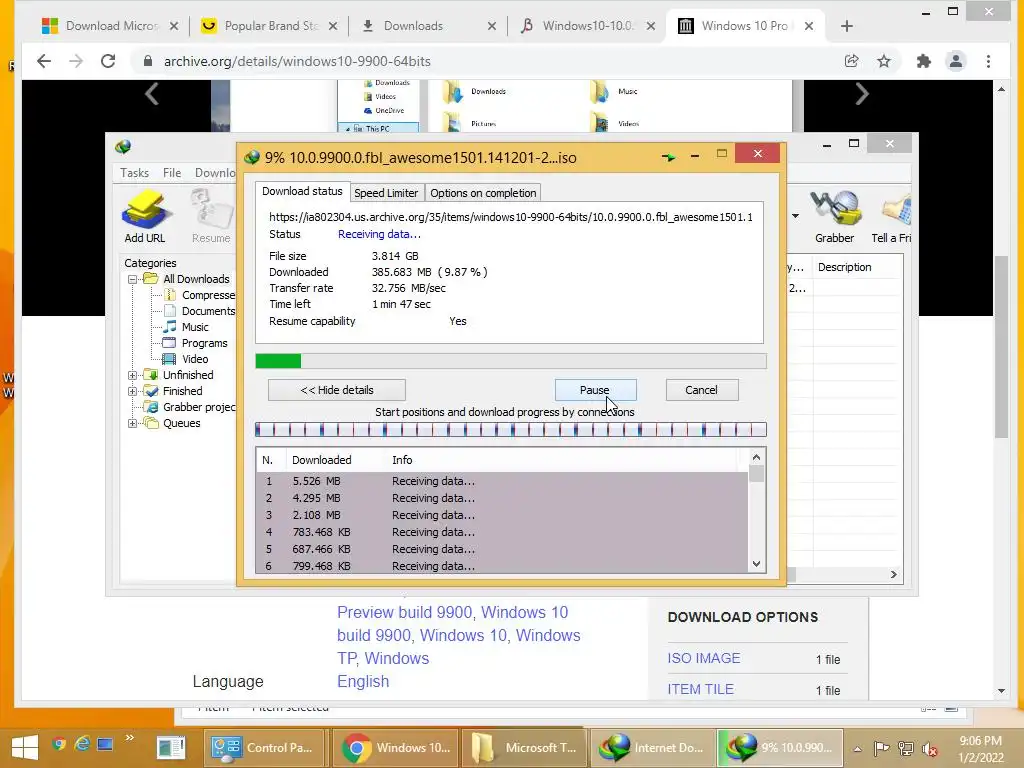
Task: Open the dropdown arrow left of Grabber
Action: 795,216
